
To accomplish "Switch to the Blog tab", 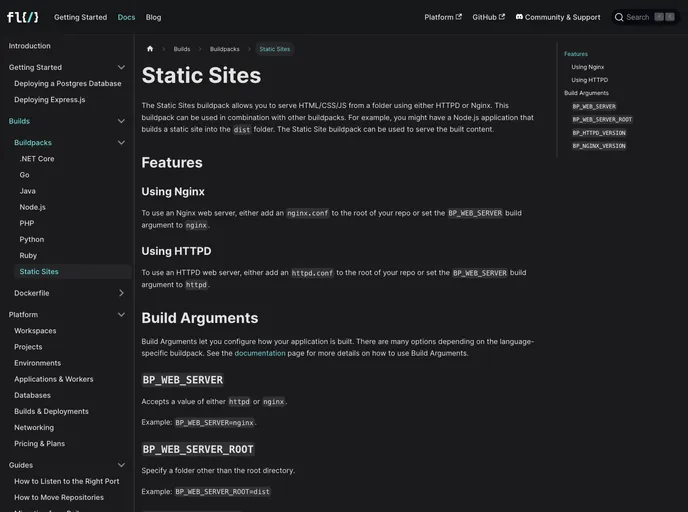I will 153,17.
